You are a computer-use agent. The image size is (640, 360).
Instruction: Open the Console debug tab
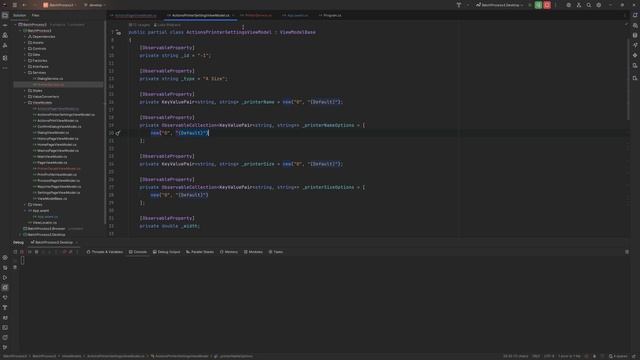tap(138, 252)
